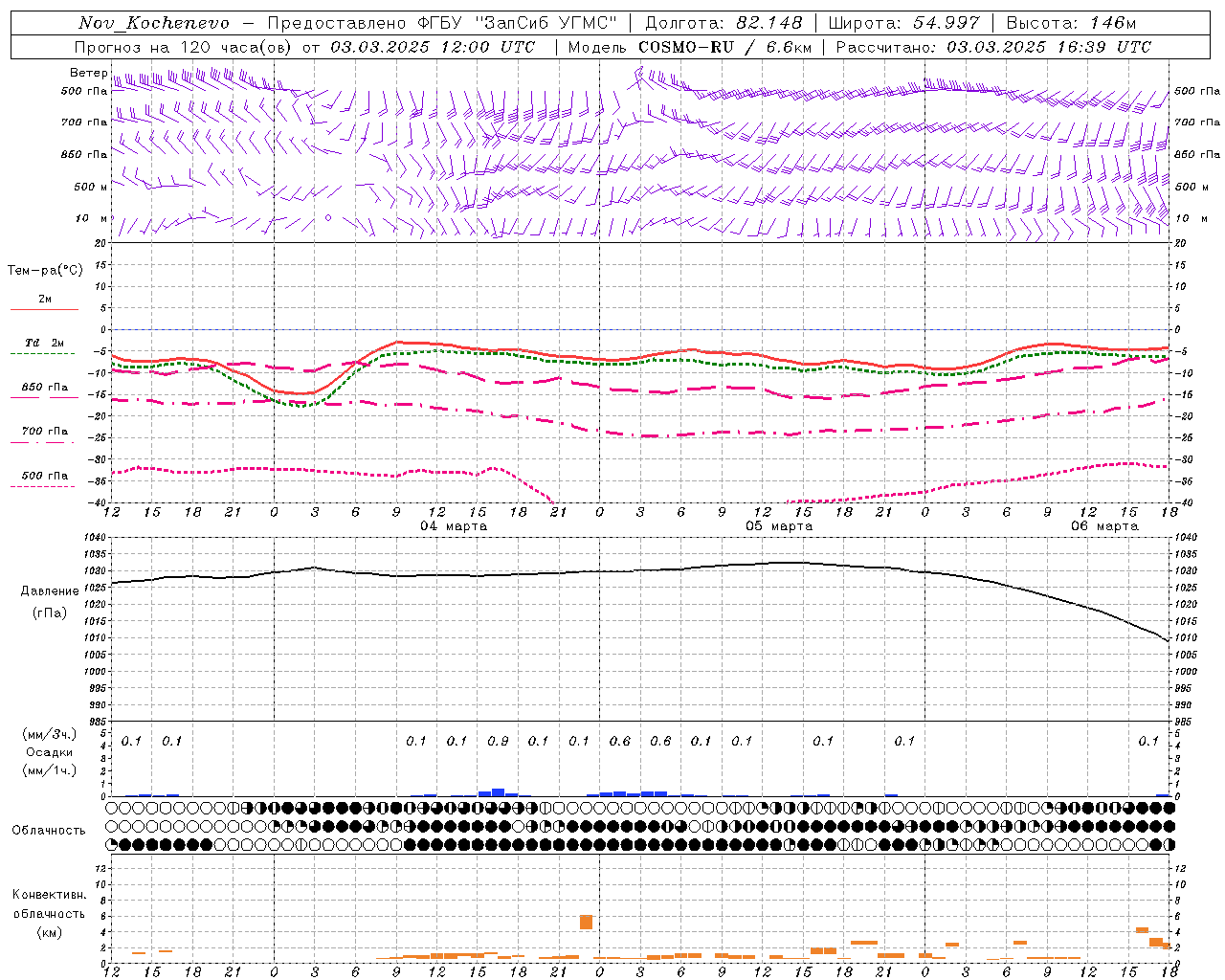Click the latitude value Широта: 54.997

pyautogui.click(x=904, y=23)
